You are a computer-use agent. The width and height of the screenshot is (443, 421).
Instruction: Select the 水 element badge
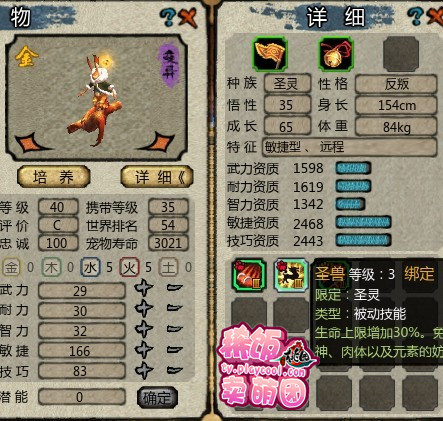point(90,267)
